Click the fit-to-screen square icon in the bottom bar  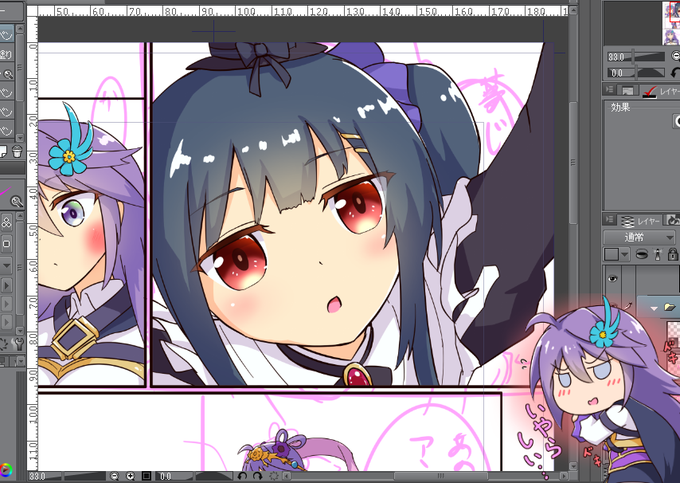pyautogui.click(x=146, y=476)
